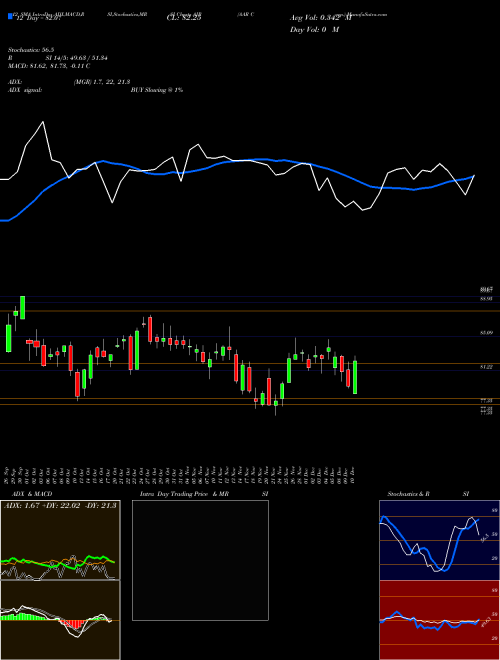Open the blue-background Stochastics chart
The height and width of the screenshot is (660, 500).
pos(439,540)
